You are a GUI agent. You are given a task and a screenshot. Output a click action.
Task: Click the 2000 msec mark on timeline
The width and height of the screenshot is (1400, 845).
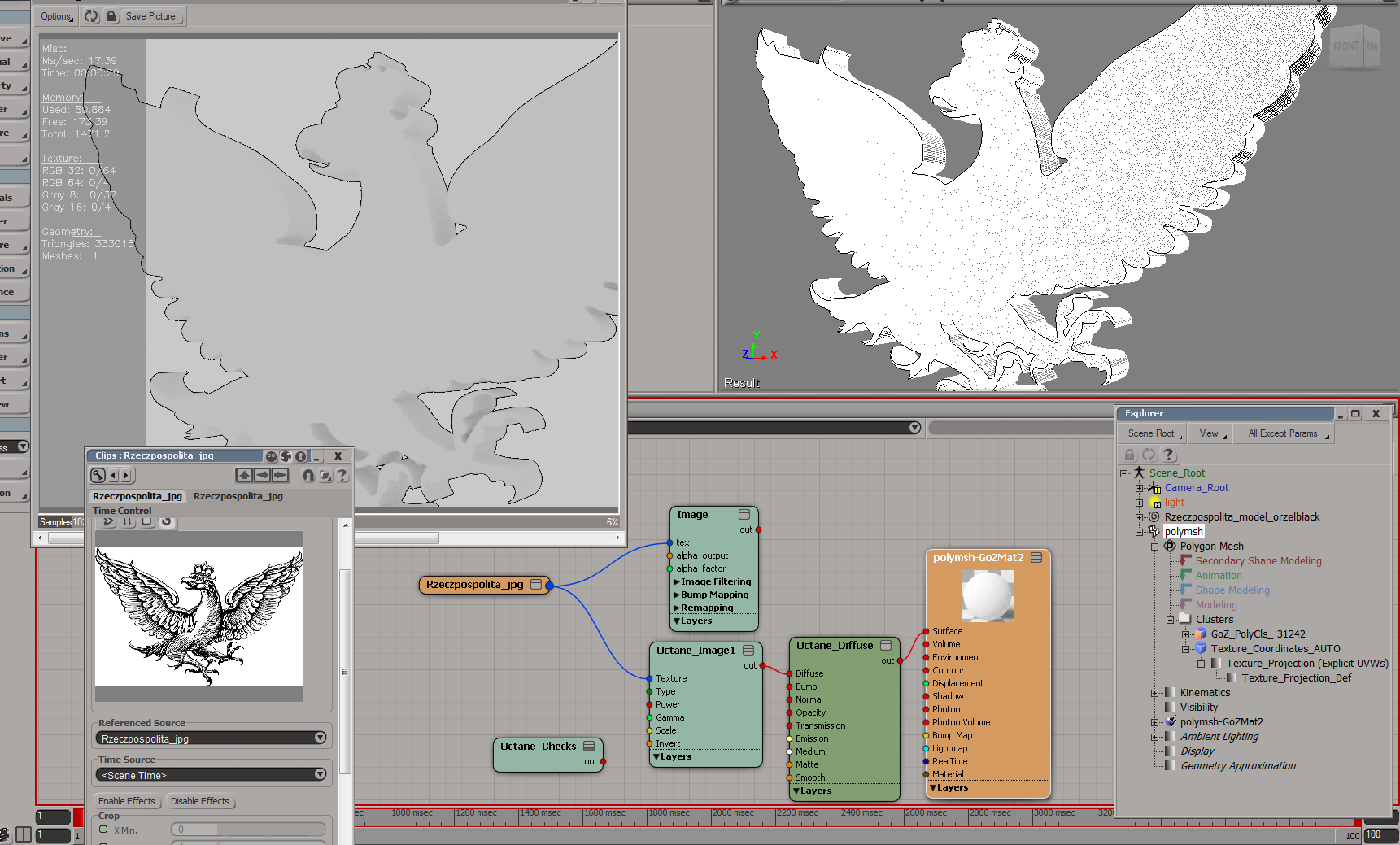click(732, 813)
